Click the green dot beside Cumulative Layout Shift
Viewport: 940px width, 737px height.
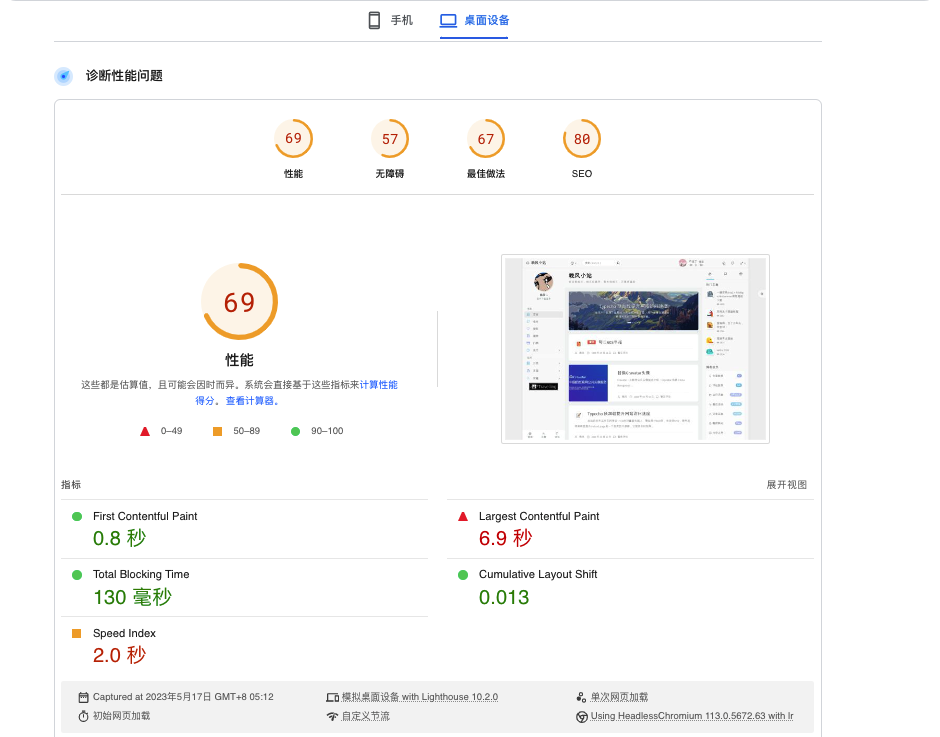click(x=463, y=575)
